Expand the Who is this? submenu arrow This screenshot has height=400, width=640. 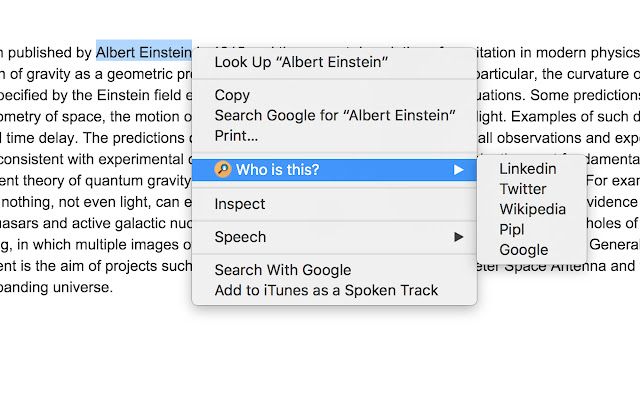(459, 170)
